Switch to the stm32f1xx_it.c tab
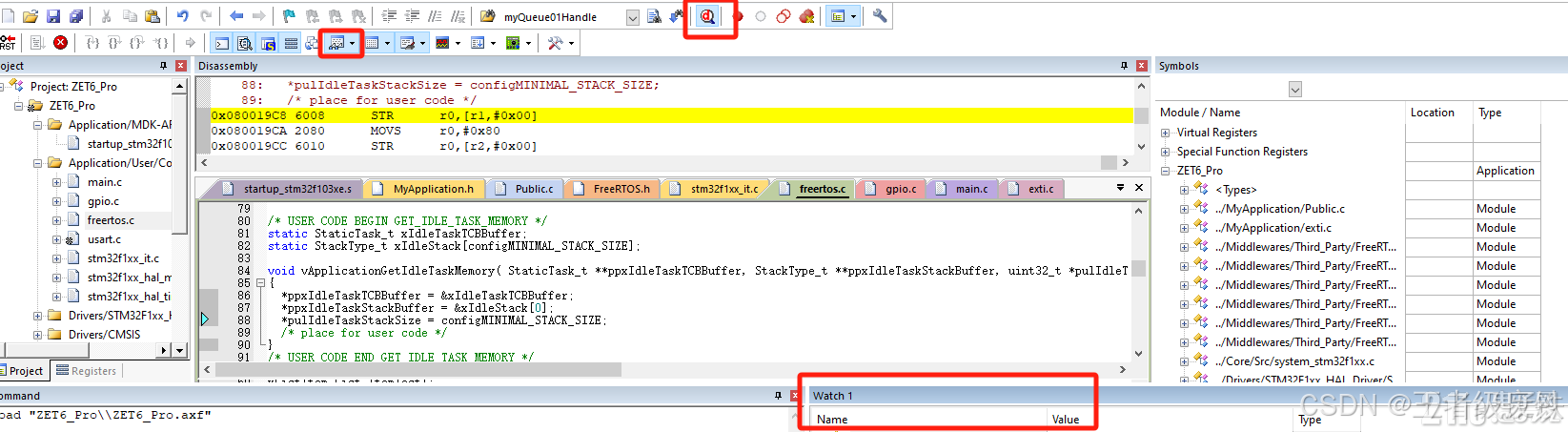The width and height of the screenshot is (1568, 432). coord(717,189)
